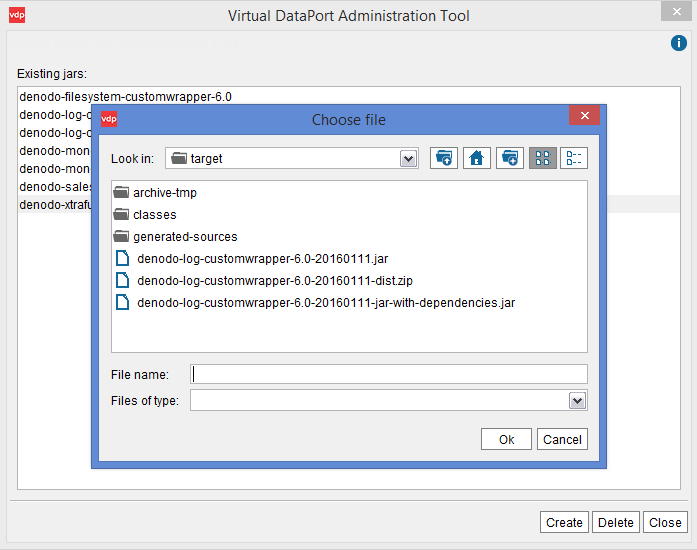Create a new folder icon
Screen dimensions: 697x550
509,158
